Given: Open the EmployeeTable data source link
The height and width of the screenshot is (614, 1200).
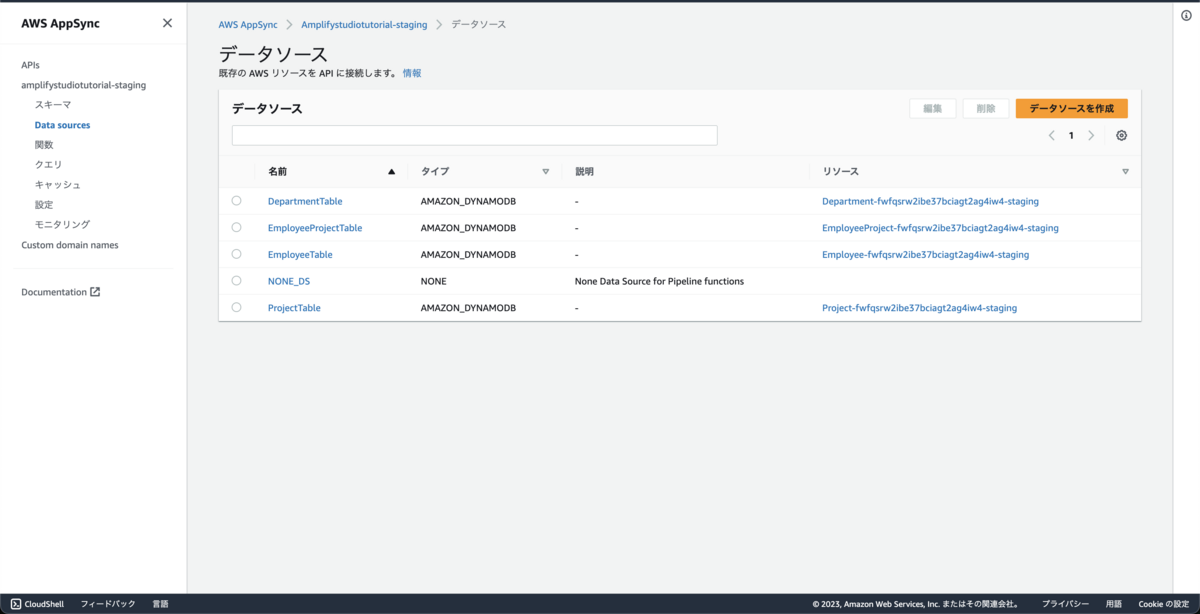Looking at the screenshot, I should [x=300, y=255].
